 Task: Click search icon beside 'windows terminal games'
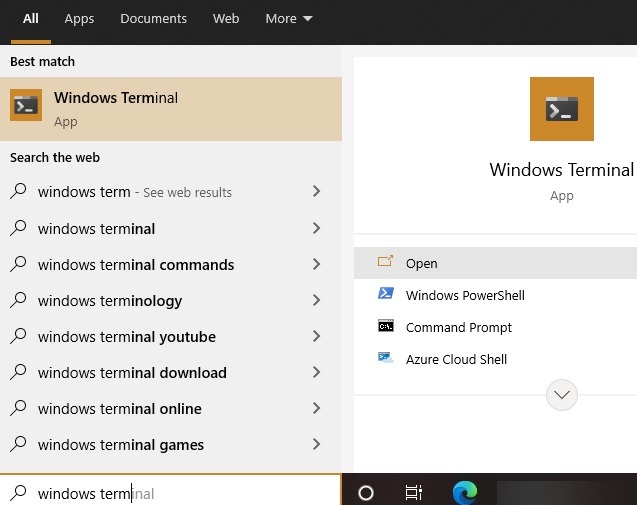click(x=18, y=444)
